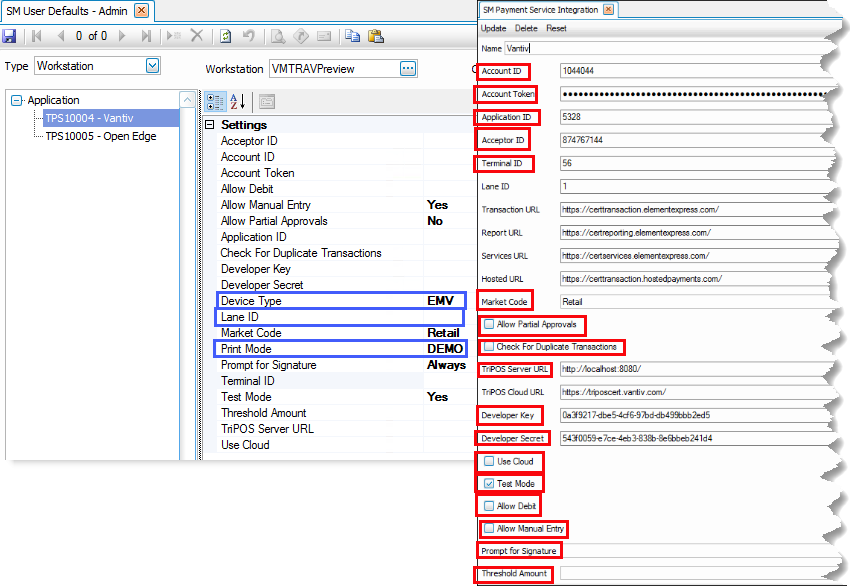Click the Save icon in toolbar
The image size is (850, 586).
point(10,36)
